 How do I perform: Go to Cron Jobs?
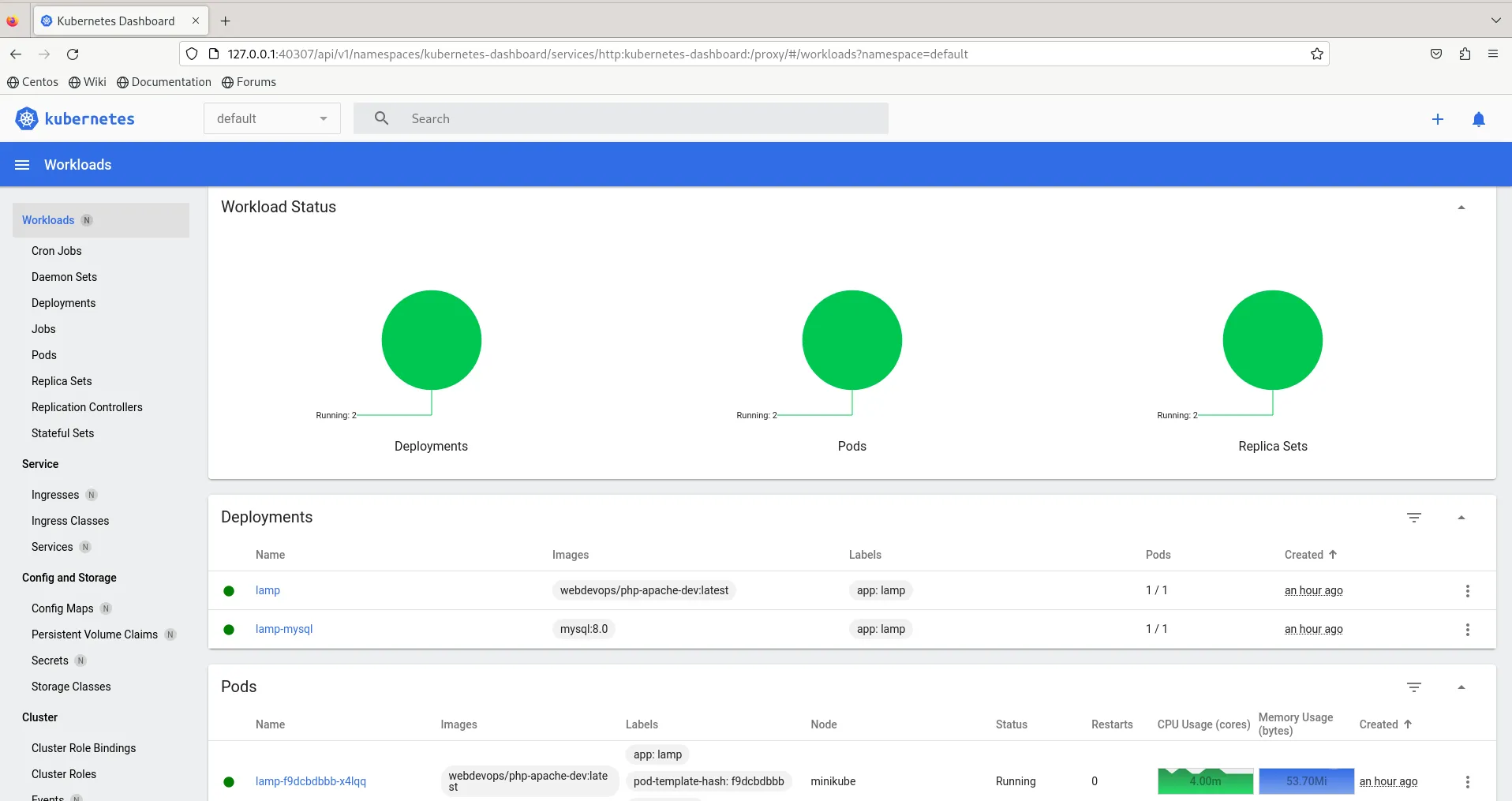(57, 251)
